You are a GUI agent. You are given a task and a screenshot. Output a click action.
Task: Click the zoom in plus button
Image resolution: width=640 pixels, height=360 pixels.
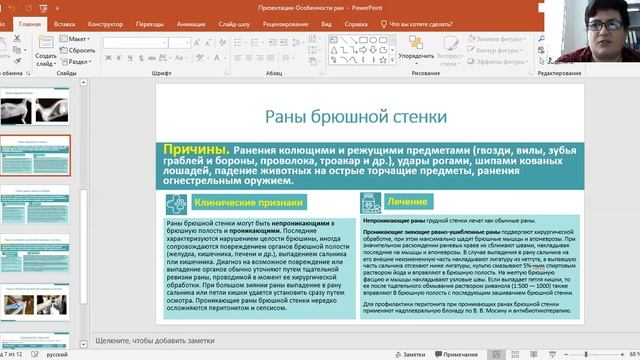coord(622,354)
